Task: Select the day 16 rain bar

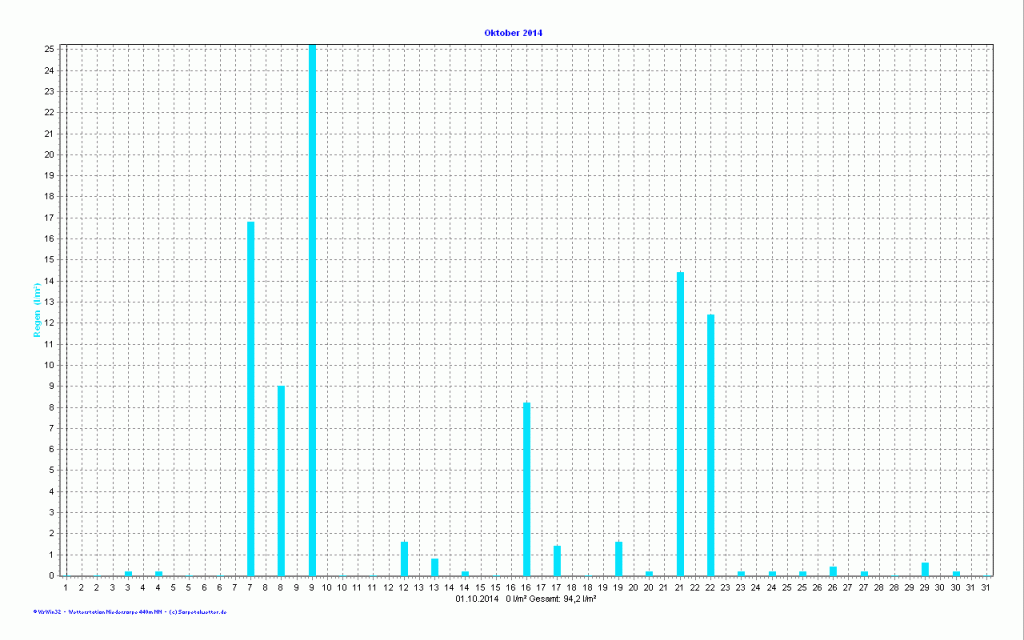Action: [527, 489]
